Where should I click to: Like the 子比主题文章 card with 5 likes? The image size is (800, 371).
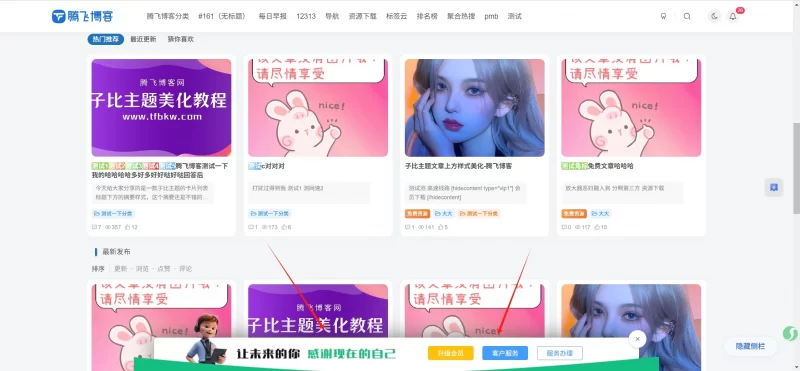point(443,227)
